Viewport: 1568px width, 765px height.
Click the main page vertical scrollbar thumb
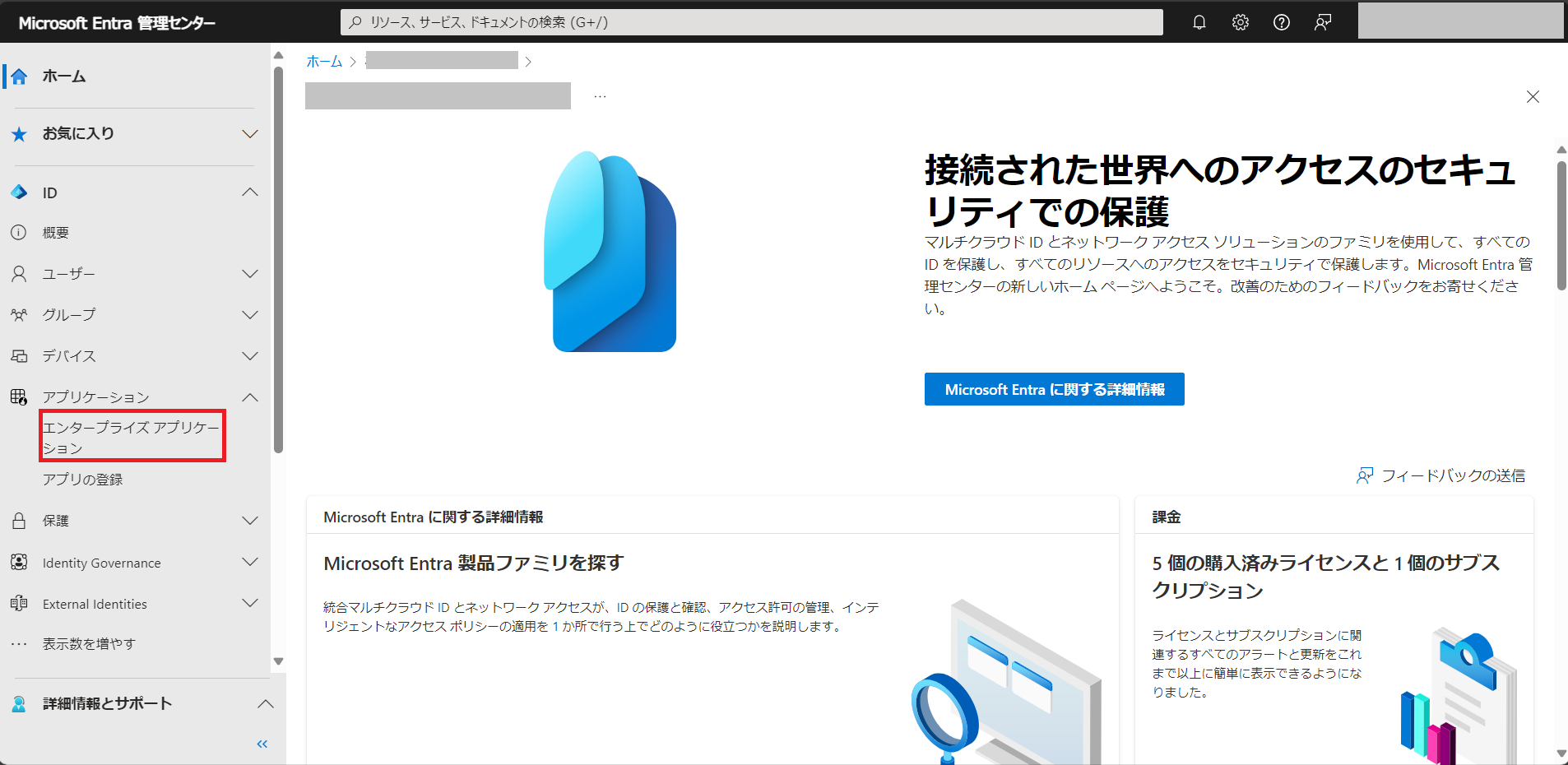(x=1561, y=225)
